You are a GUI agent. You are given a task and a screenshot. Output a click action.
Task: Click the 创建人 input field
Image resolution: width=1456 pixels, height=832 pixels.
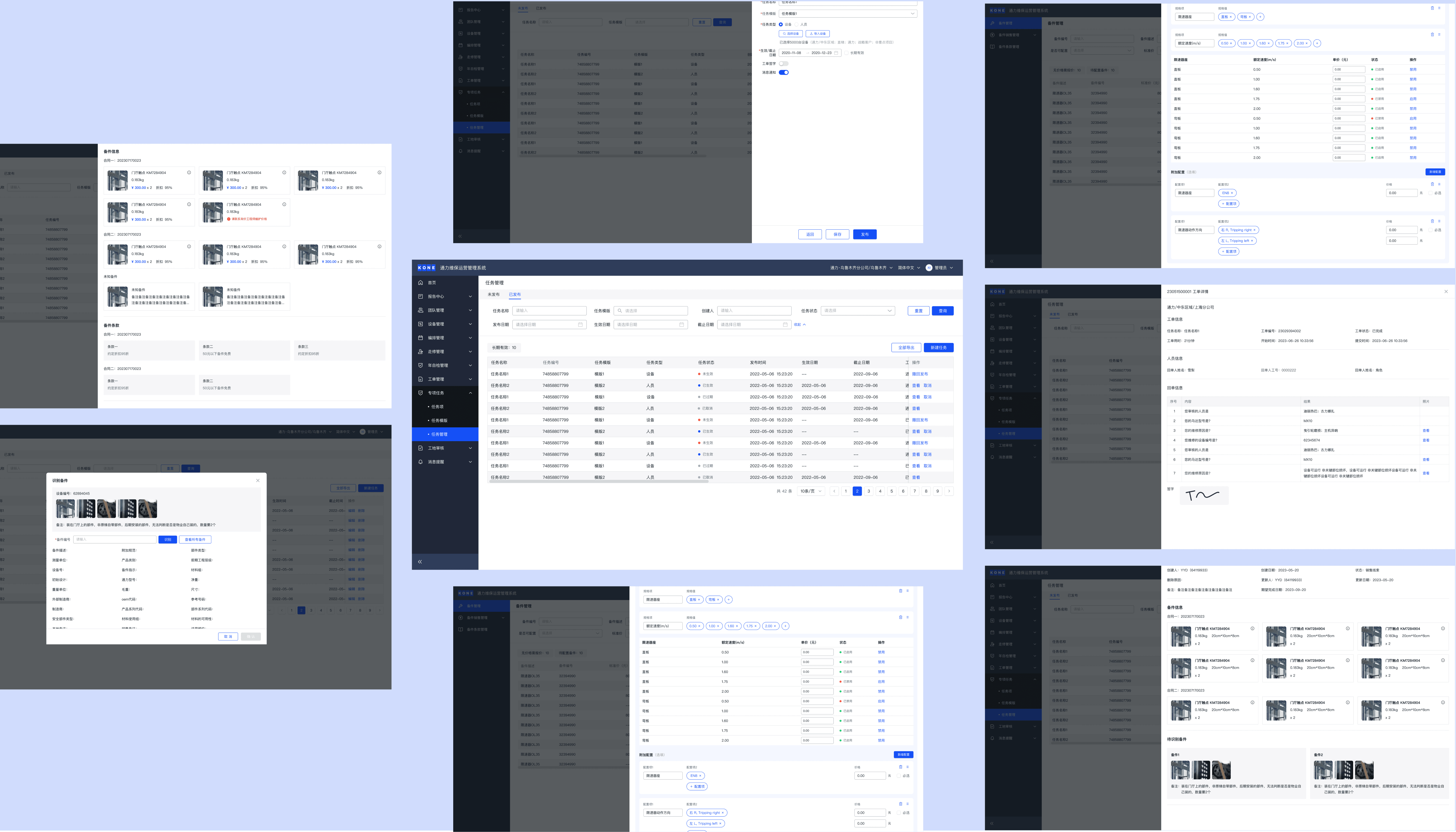click(754, 311)
